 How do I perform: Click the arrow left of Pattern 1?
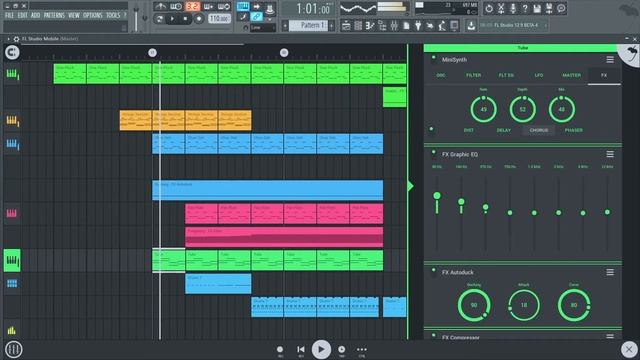coord(285,26)
